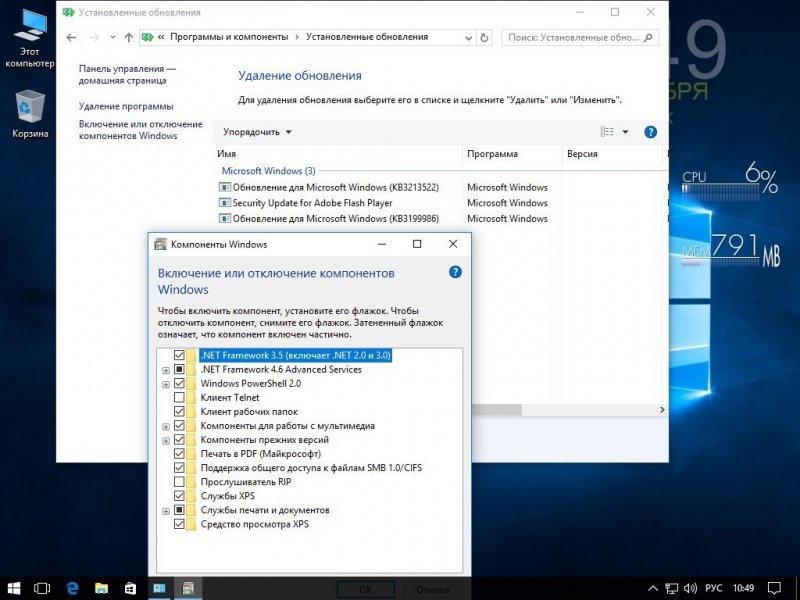Switch to Windows Features taskbar button
Image resolution: width=800 pixels, height=600 pixels.
coord(188,588)
